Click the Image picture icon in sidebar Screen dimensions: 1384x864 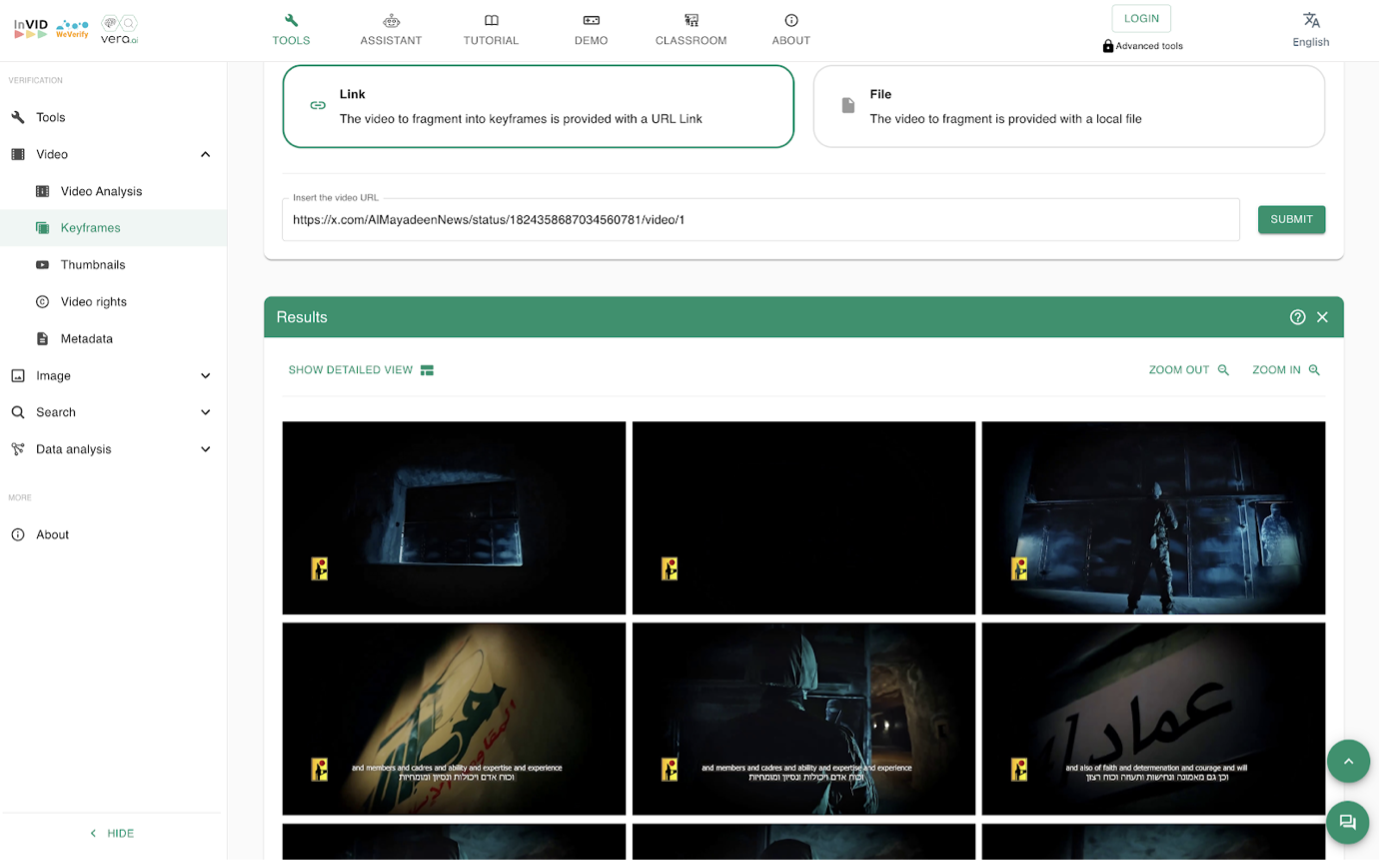(18, 376)
